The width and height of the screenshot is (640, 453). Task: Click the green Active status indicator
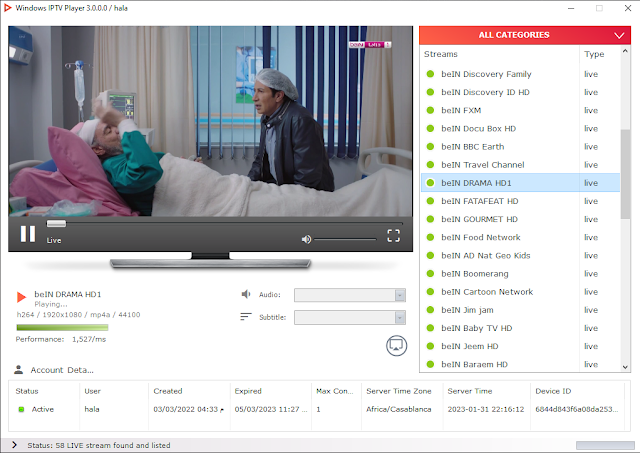click(21, 409)
